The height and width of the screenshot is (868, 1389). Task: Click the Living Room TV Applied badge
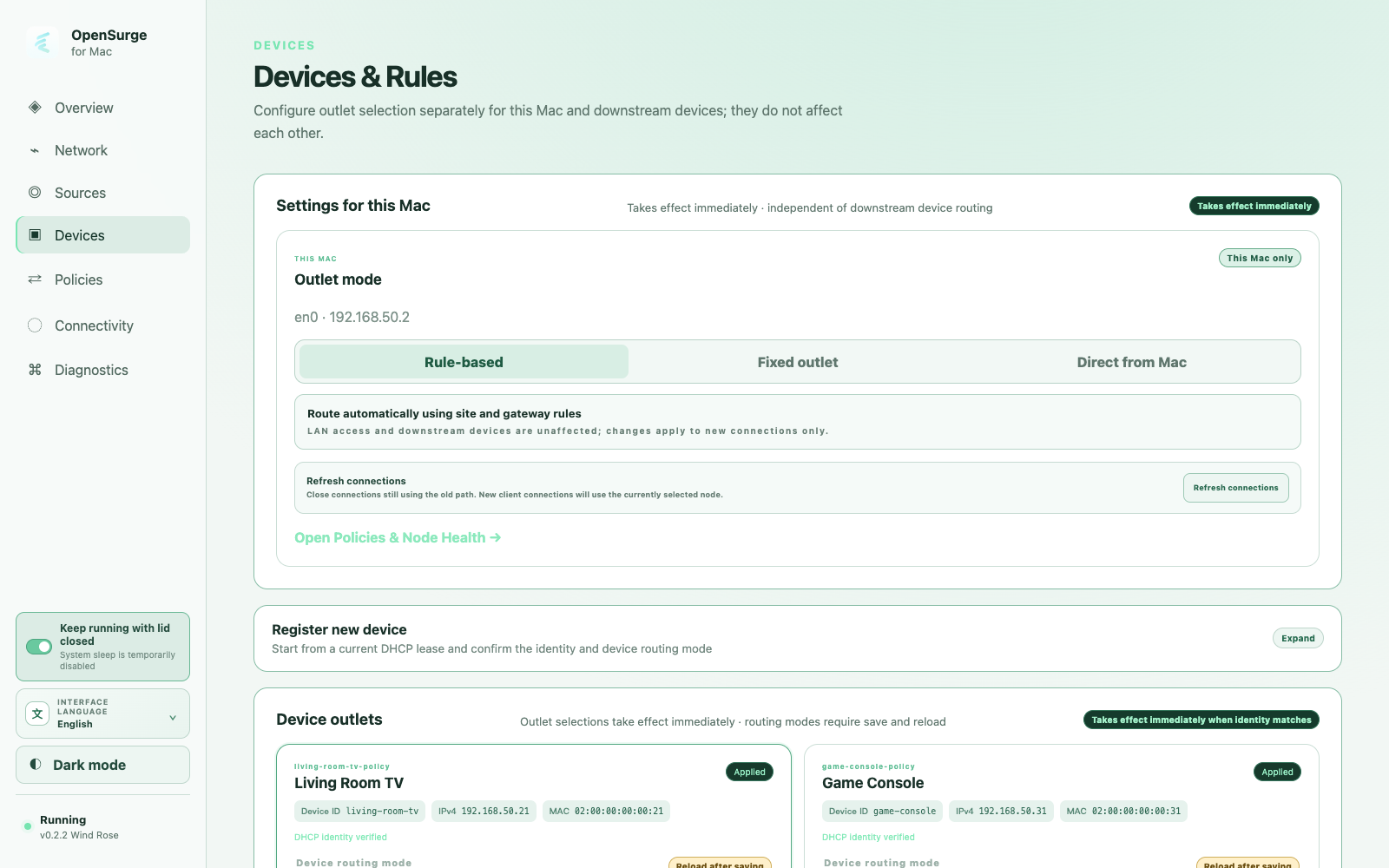point(749,772)
